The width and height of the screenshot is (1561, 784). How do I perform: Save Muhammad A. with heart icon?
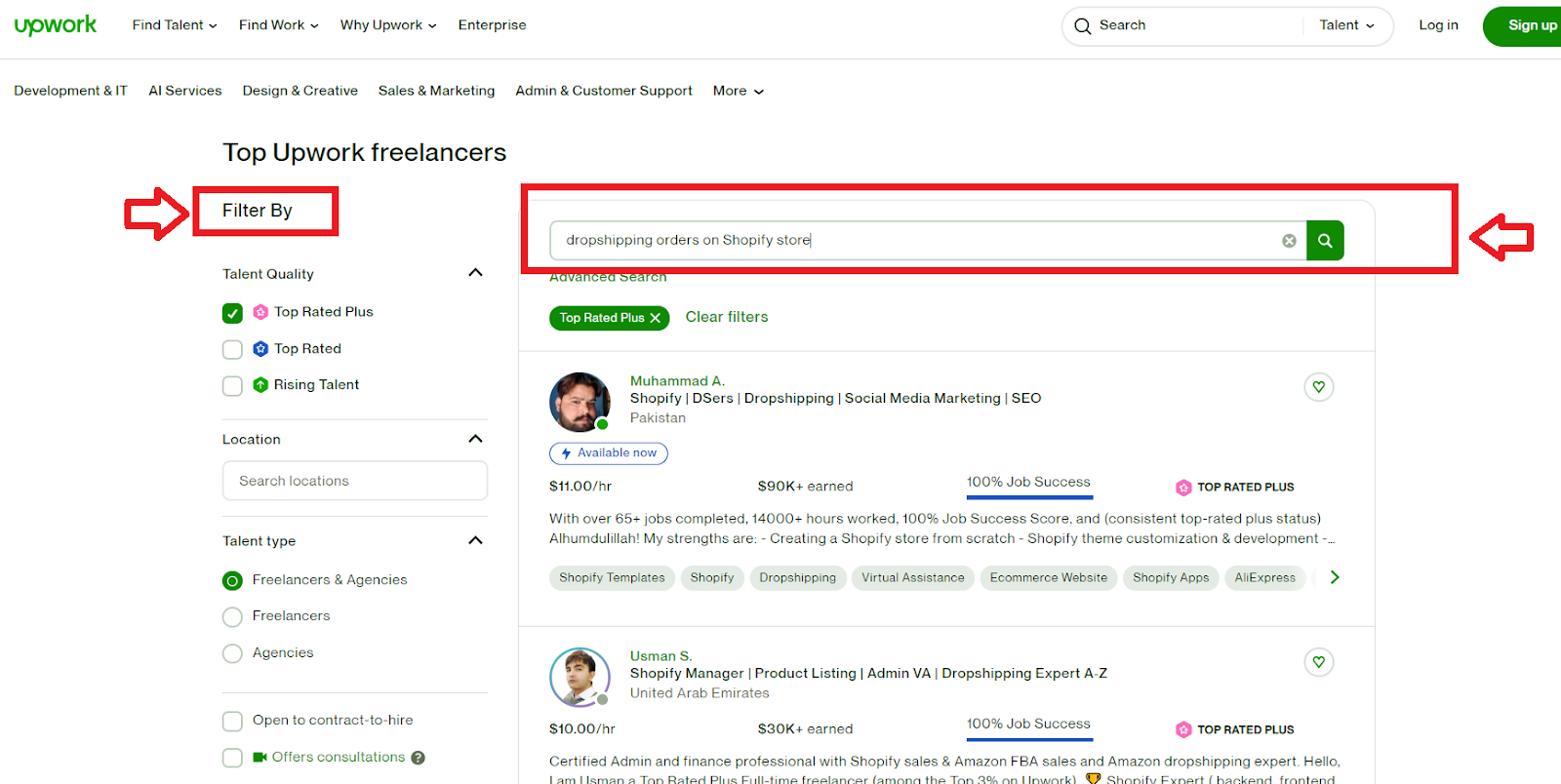[1319, 387]
